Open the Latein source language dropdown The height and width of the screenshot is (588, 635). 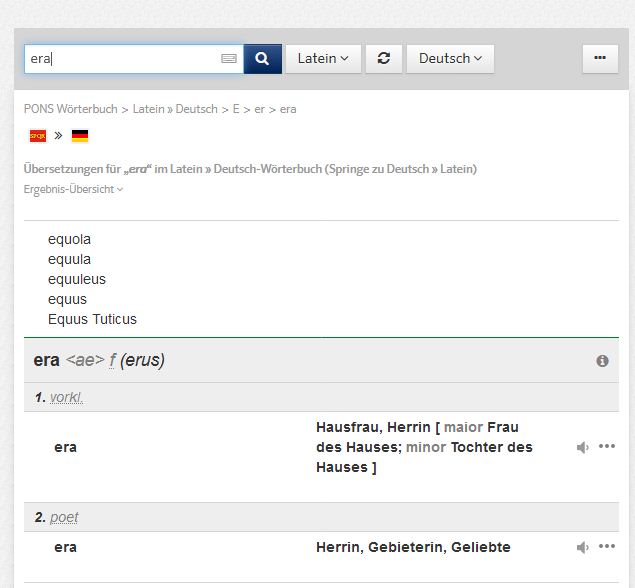(x=323, y=59)
